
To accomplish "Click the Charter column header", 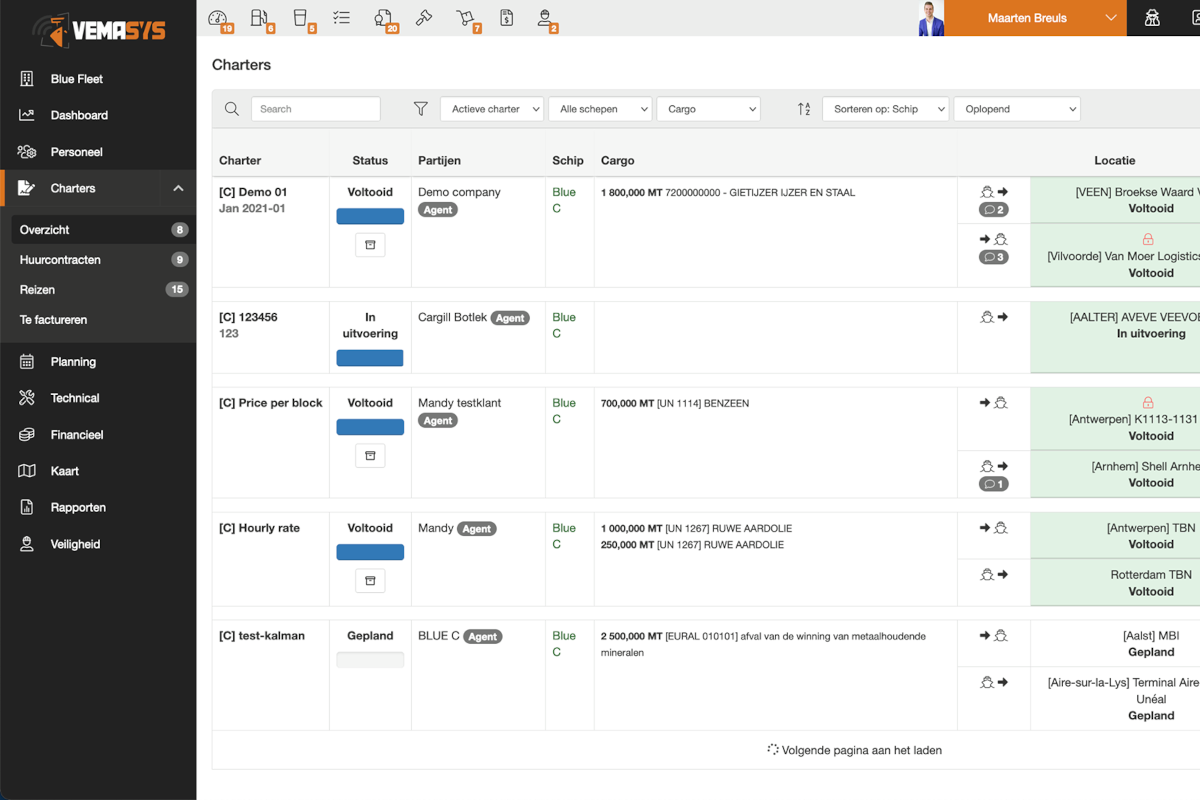I will pyautogui.click(x=240, y=160).
